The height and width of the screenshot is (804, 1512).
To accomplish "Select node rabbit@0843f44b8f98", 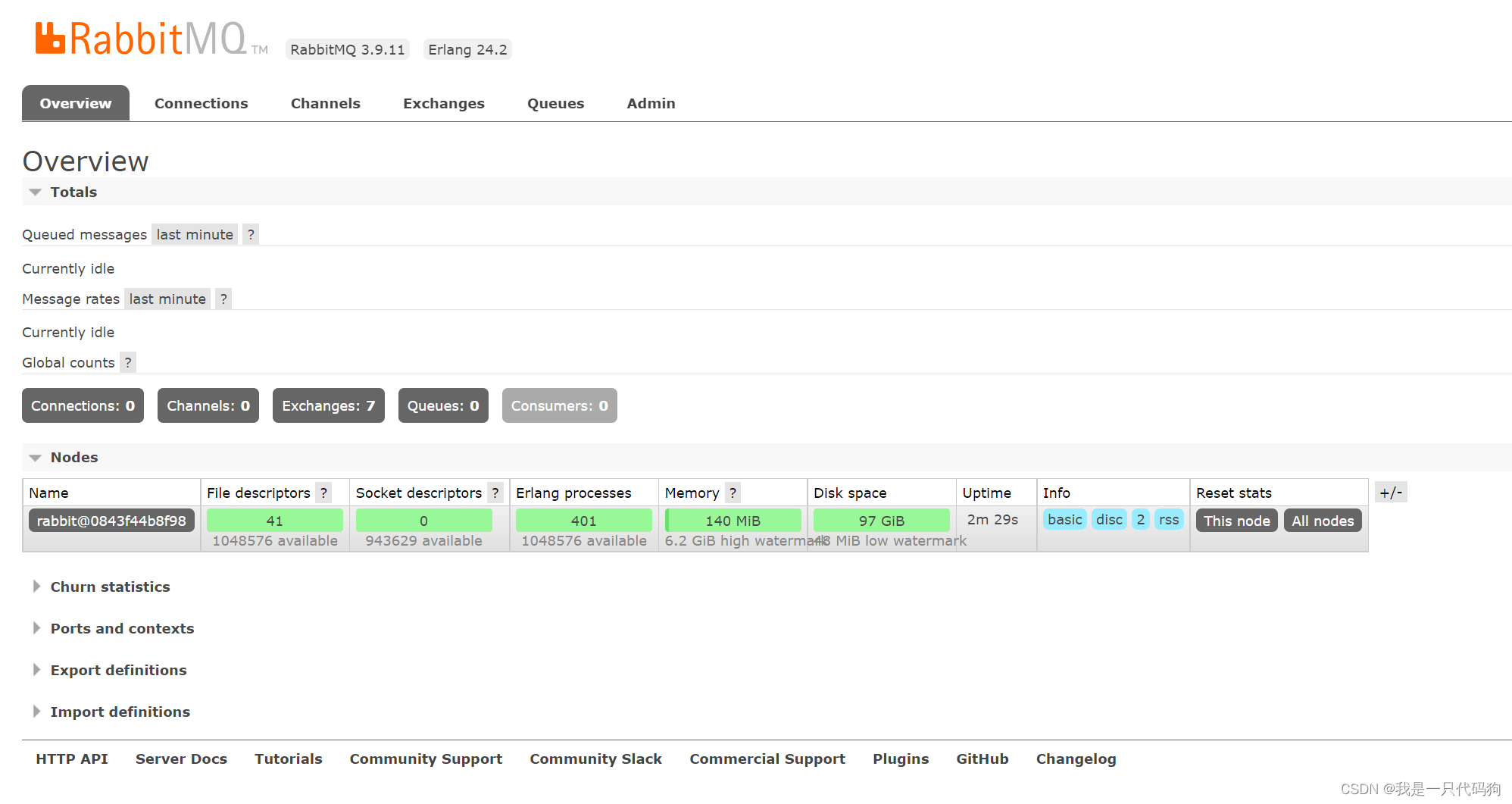I will (x=111, y=521).
